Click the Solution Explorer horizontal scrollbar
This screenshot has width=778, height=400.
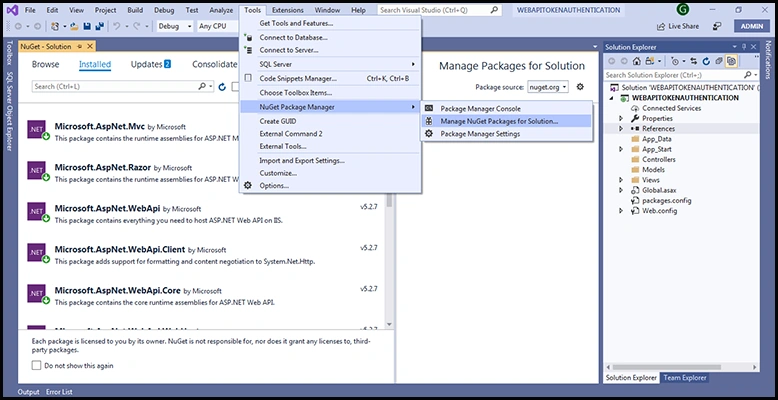[x=683, y=367]
